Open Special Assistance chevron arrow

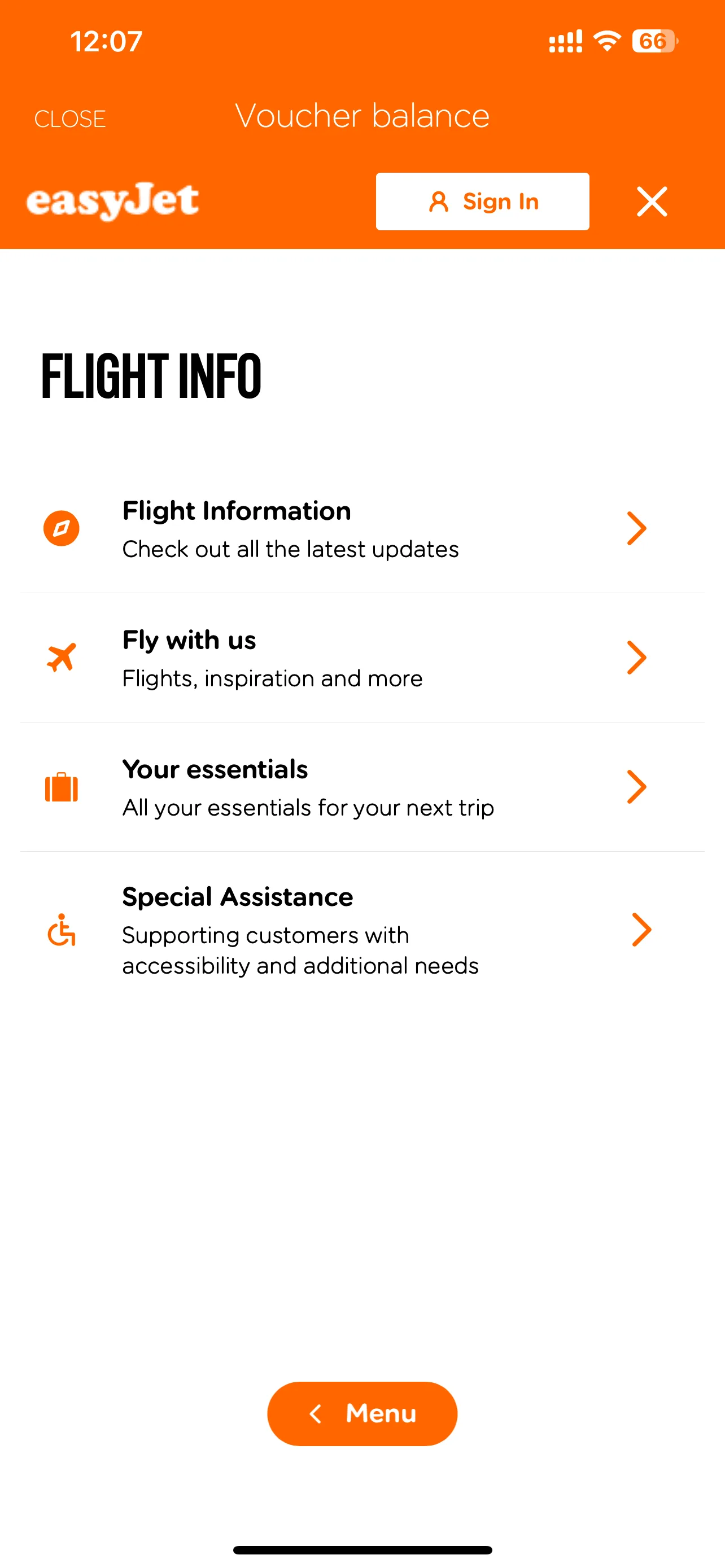(x=641, y=930)
